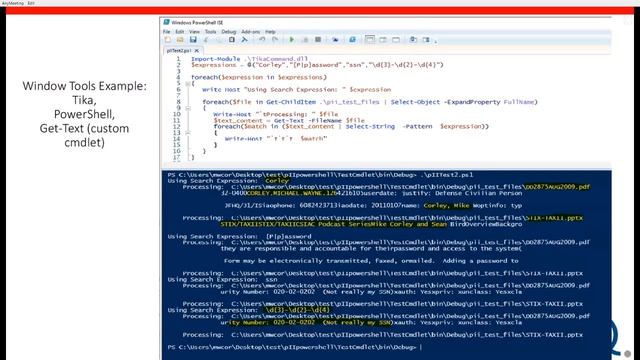Save the script with the floppy disk icon
640x360 pixels.
[x=193, y=40]
